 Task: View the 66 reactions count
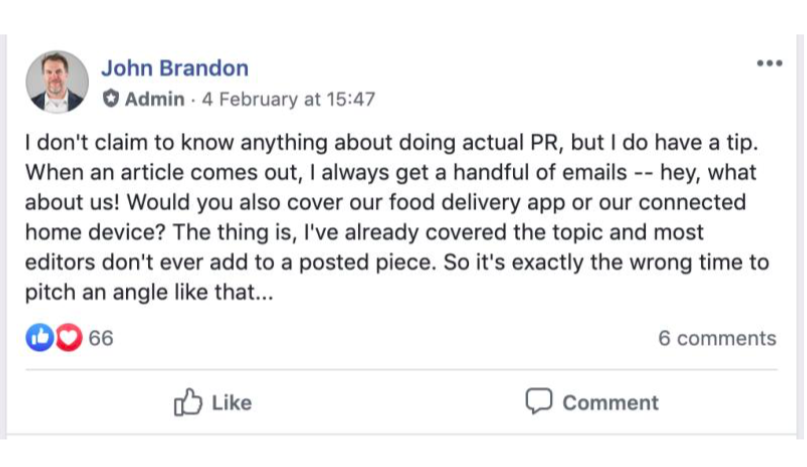pos(101,338)
